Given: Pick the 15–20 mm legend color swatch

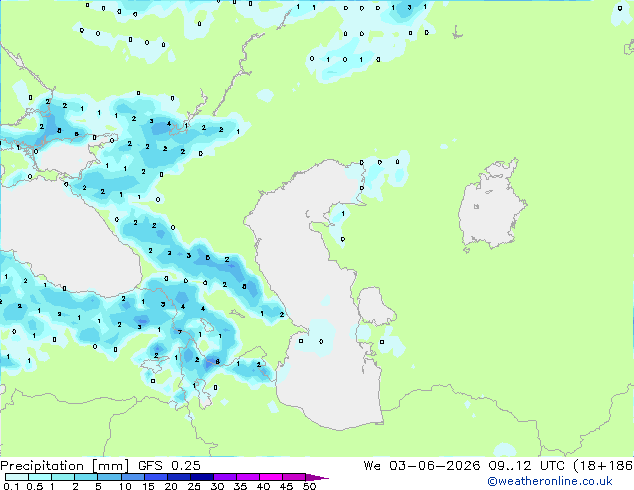Looking at the screenshot, I should tap(156, 477).
